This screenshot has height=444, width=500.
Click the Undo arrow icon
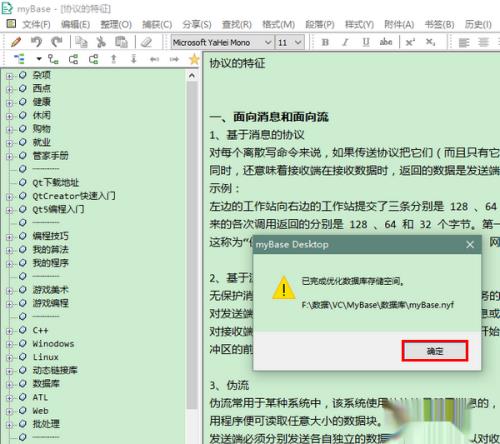pyautogui.click(x=36, y=42)
